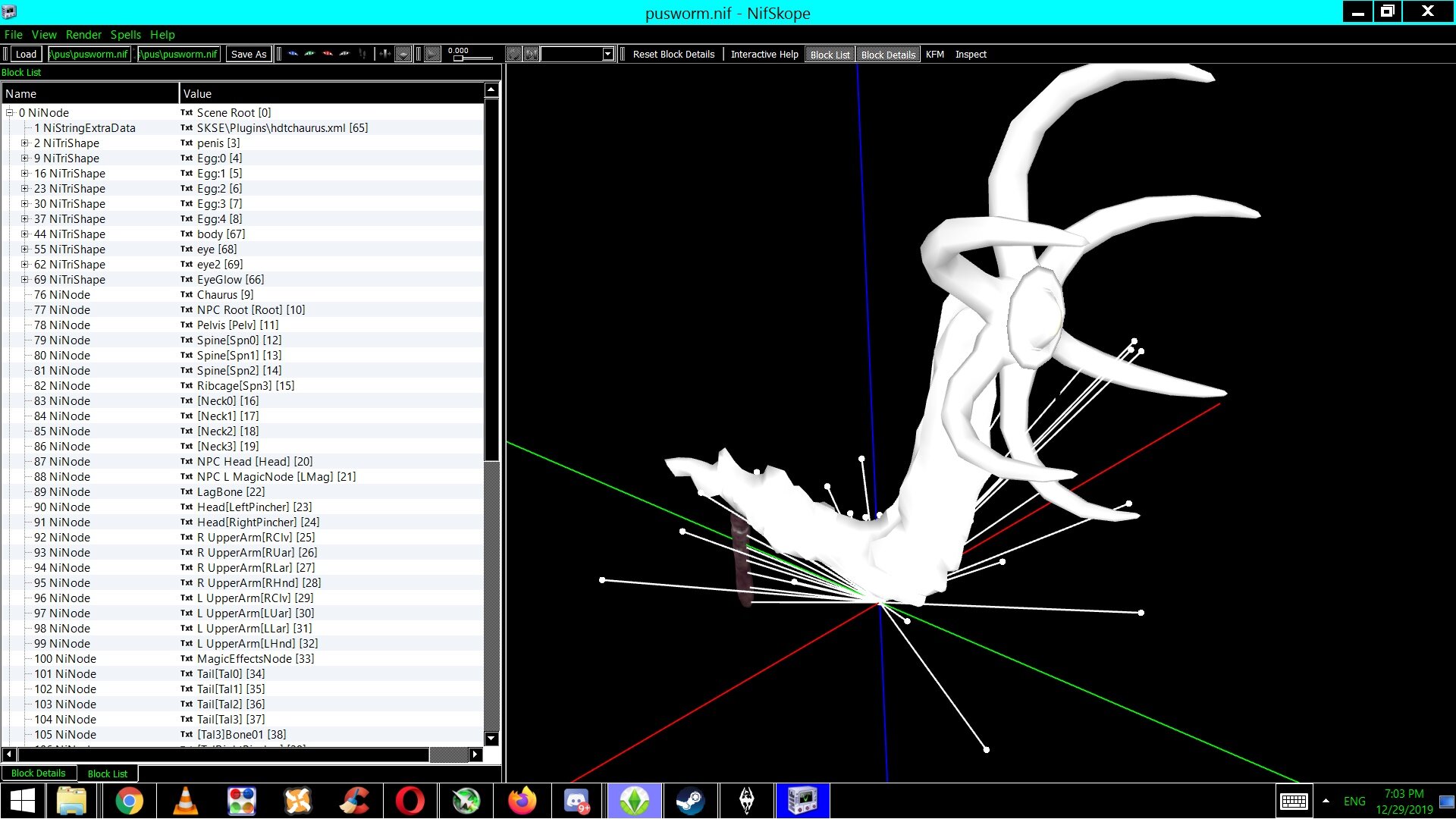
Task: Click the flip view icon in toolbar
Action: click(x=362, y=54)
